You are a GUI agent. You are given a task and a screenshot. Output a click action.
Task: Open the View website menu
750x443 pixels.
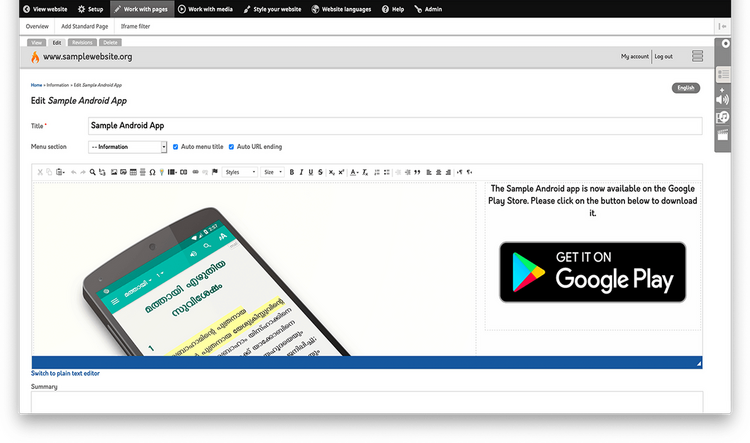pos(45,9)
